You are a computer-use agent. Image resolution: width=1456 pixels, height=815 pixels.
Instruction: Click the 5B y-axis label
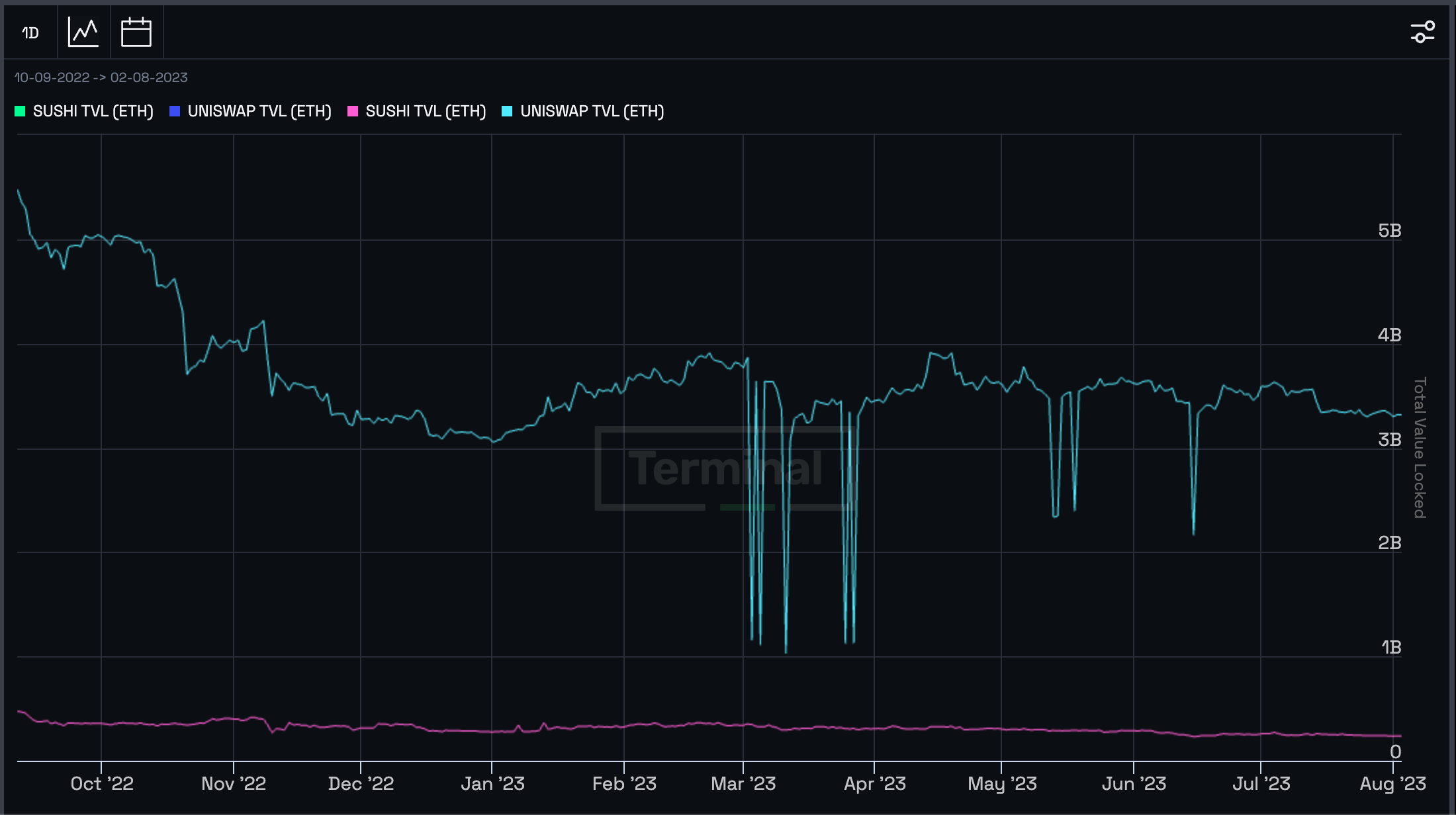tap(1390, 230)
